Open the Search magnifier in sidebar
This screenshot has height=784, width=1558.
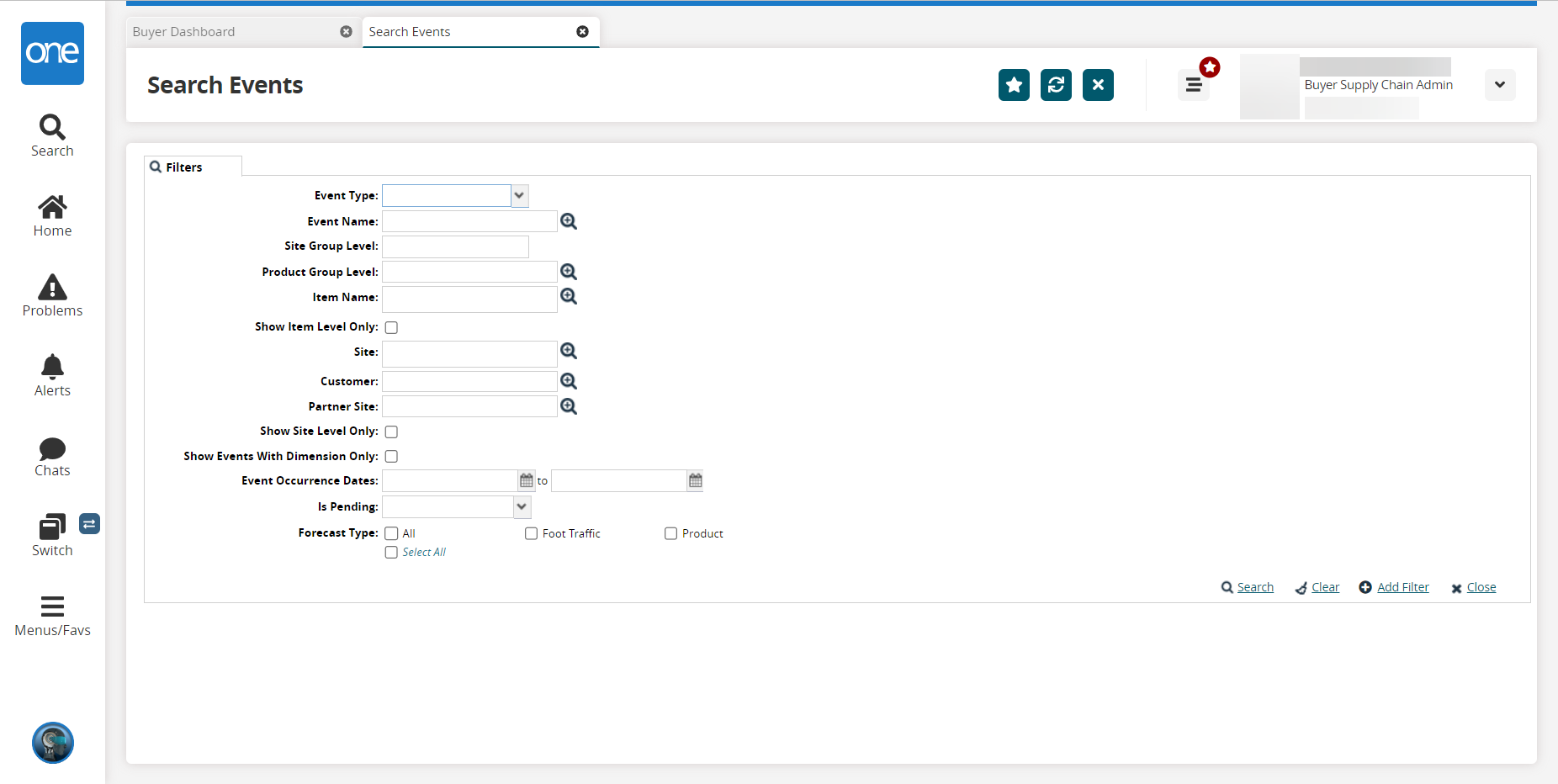click(52, 127)
